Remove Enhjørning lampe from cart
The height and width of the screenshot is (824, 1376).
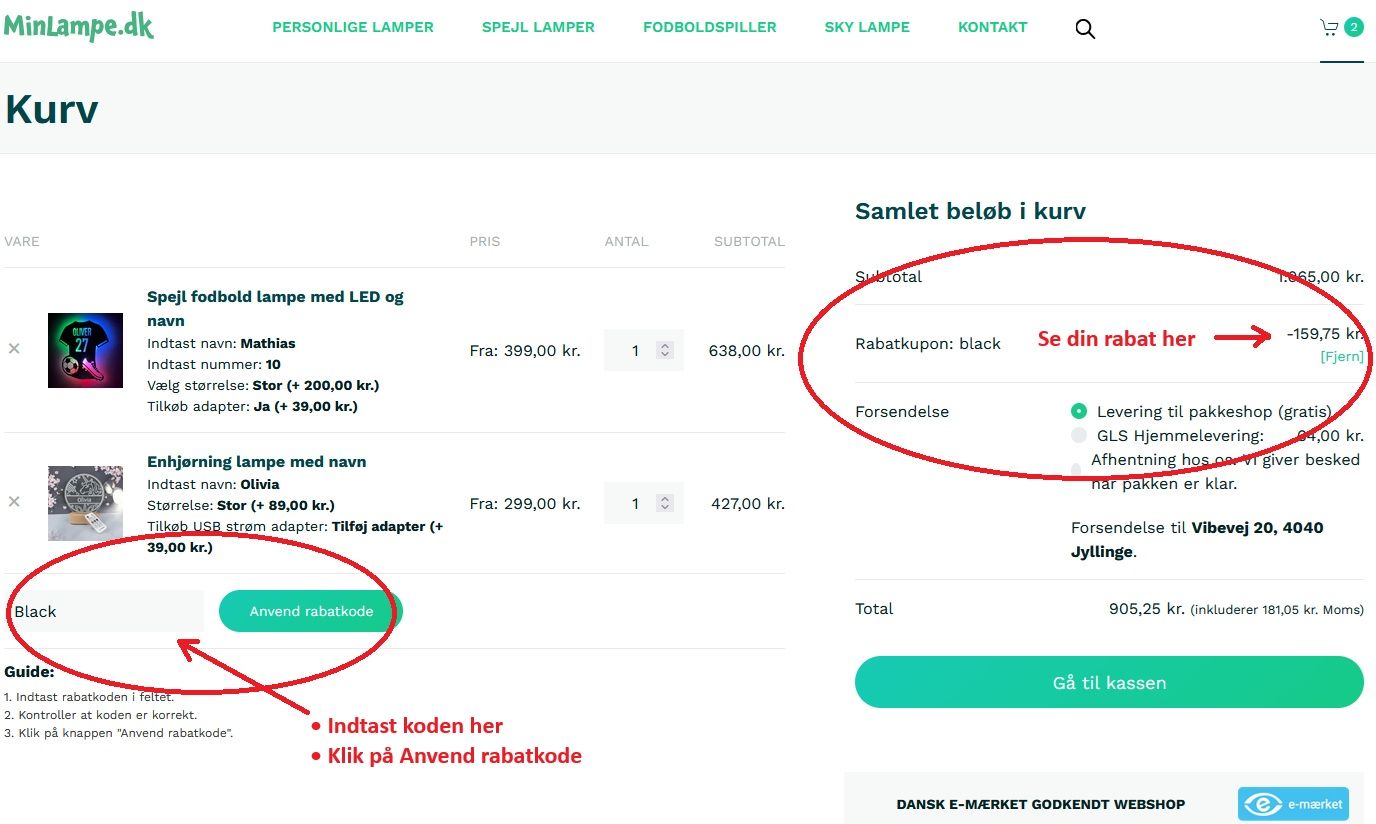pyautogui.click(x=14, y=502)
